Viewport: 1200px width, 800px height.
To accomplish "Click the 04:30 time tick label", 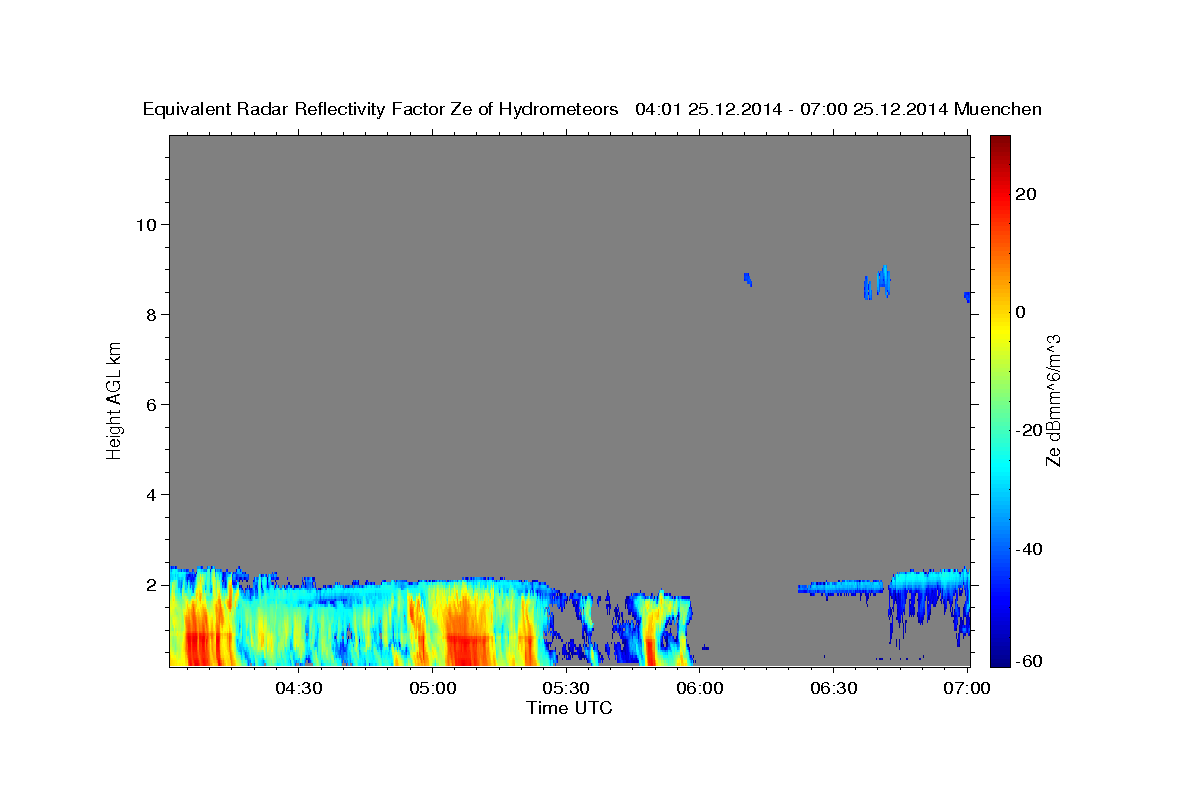I will point(298,688).
